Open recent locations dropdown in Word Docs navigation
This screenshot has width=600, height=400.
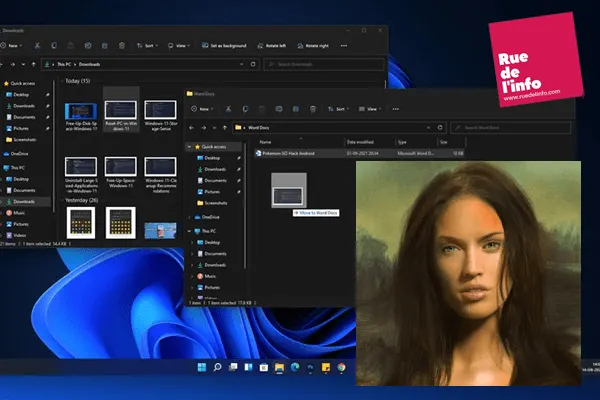click(x=214, y=128)
